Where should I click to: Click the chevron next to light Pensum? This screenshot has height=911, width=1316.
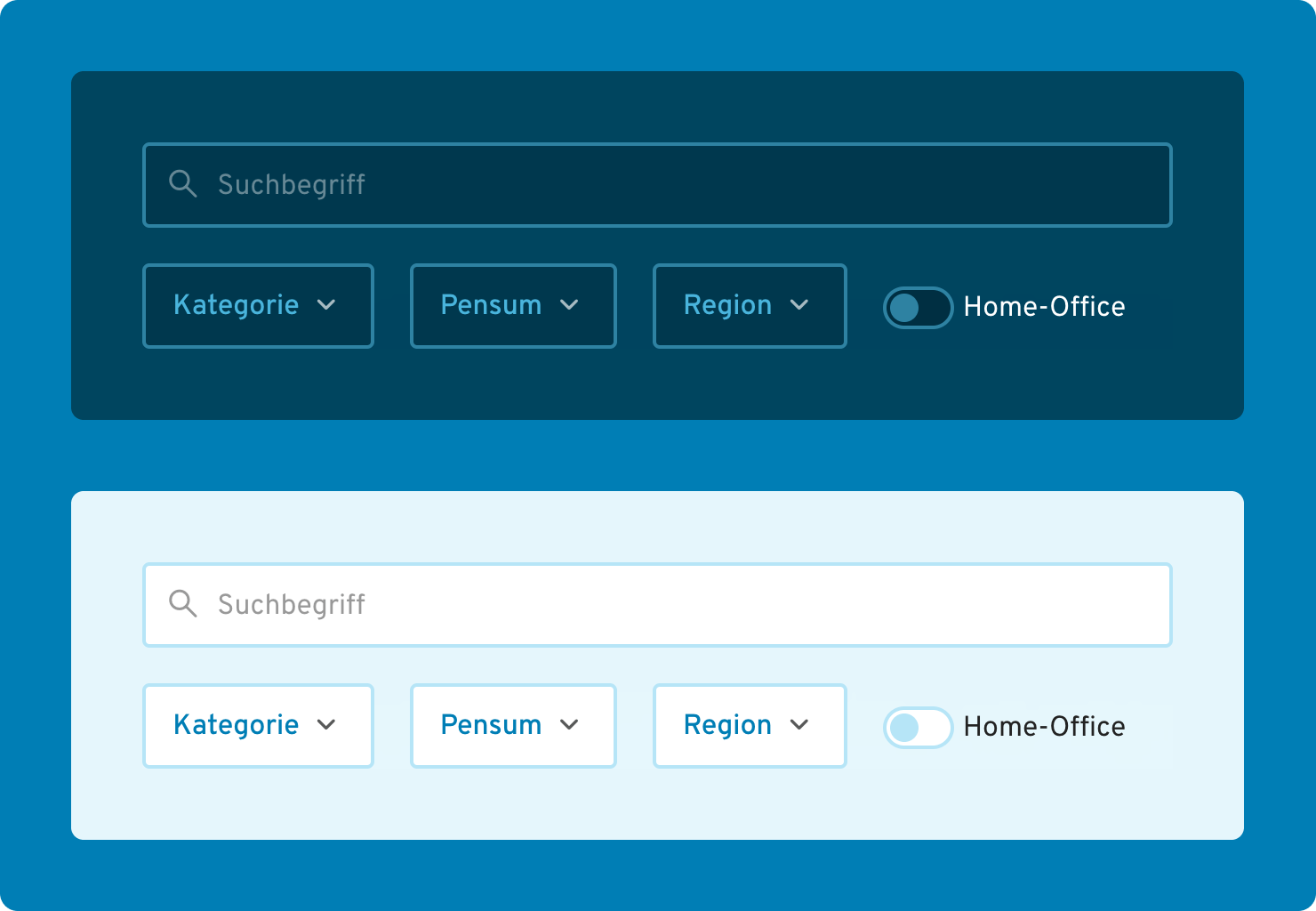point(572,725)
